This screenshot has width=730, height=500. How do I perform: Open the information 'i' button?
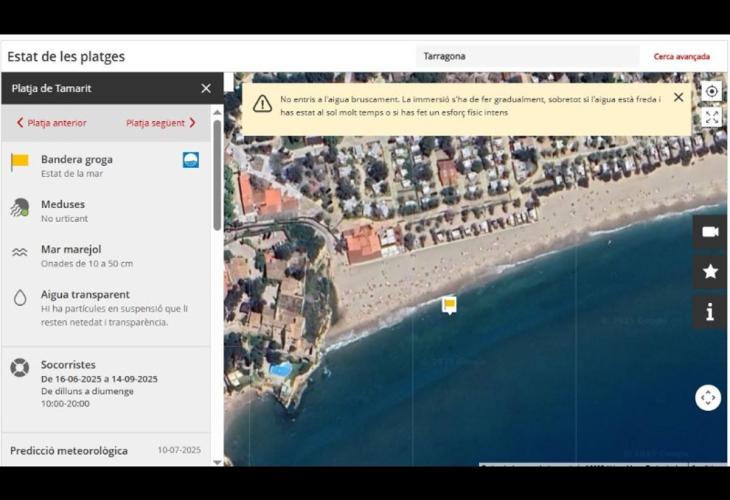click(710, 312)
